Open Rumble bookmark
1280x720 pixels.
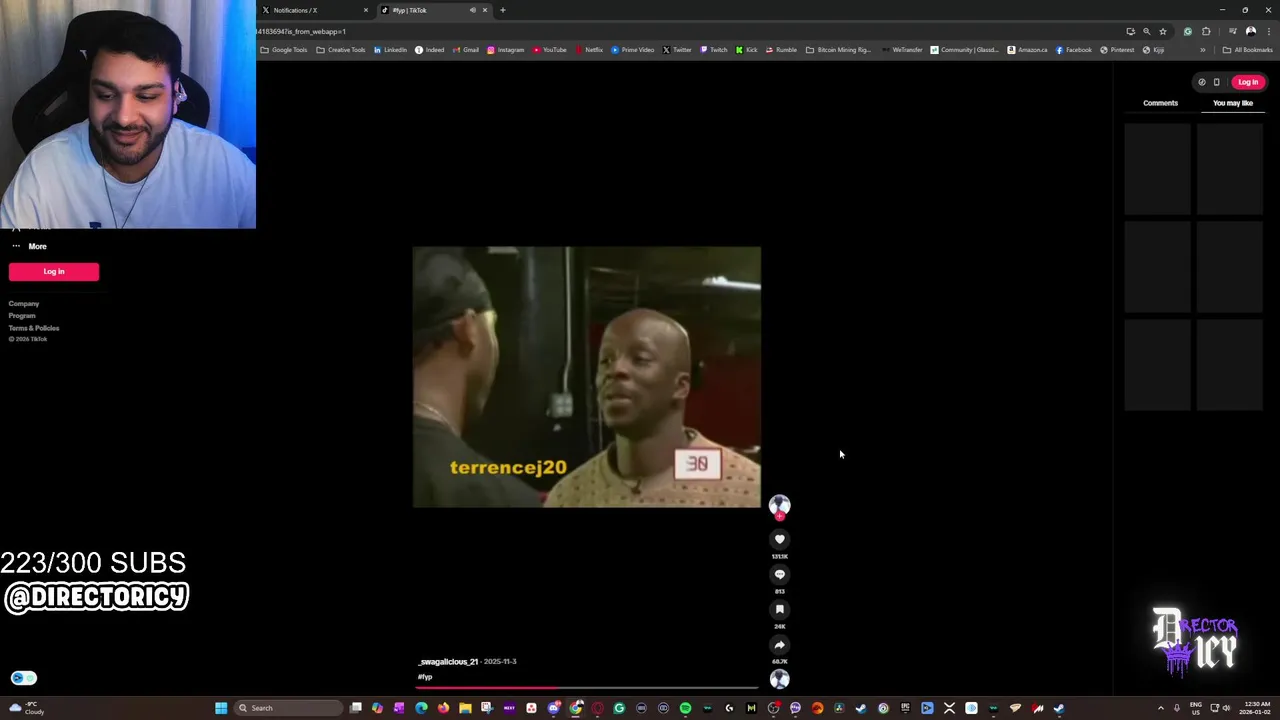click(781, 50)
